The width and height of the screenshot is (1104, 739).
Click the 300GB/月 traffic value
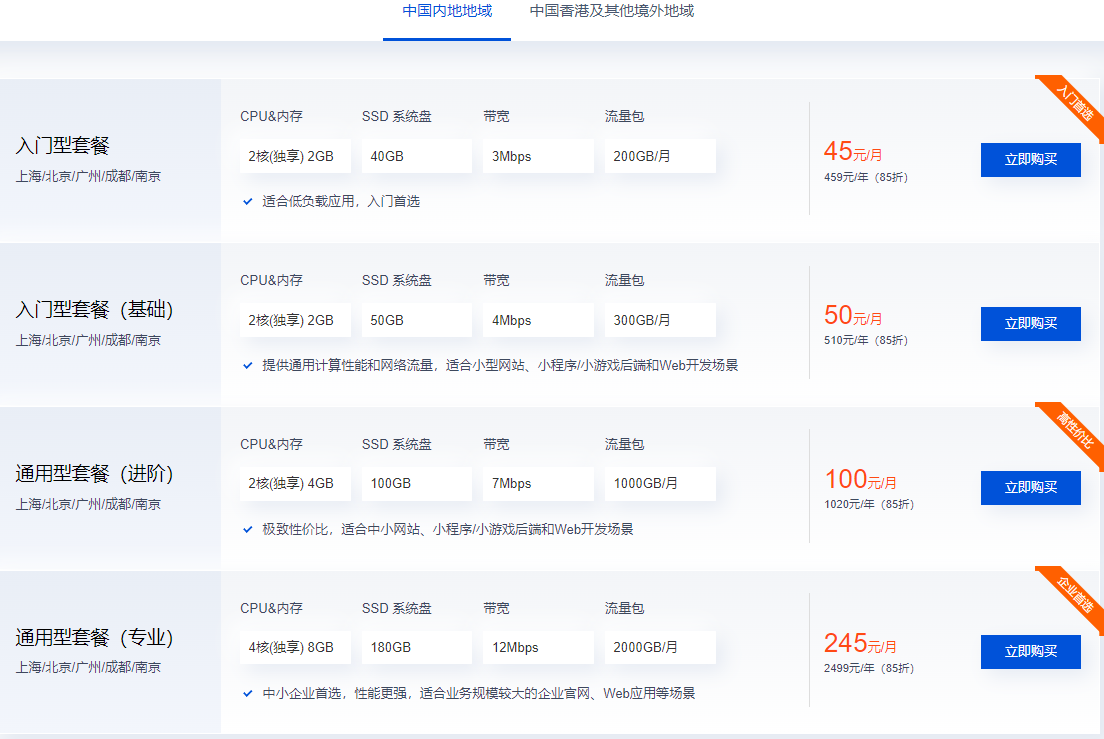click(660, 320)
